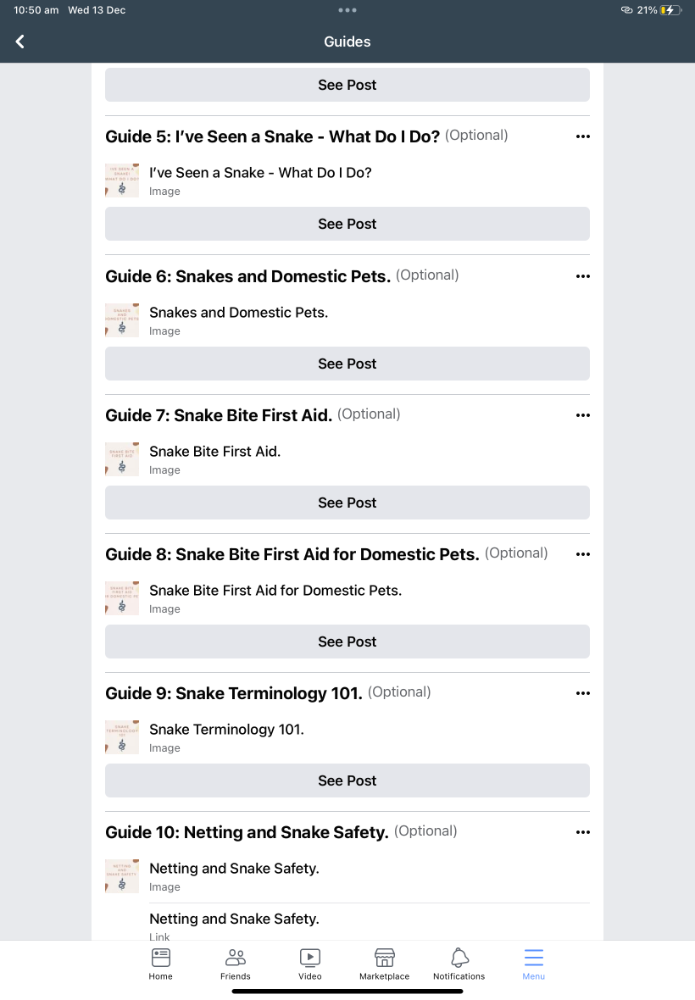Tap three-dot multitasking icon at top center

click(348, 10)
